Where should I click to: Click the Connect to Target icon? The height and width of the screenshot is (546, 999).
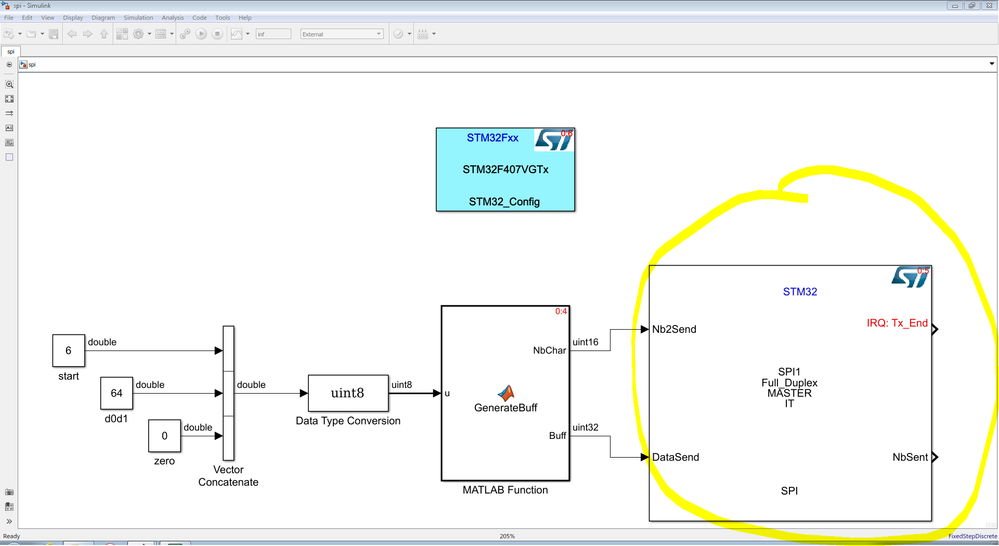click(185, 34)
